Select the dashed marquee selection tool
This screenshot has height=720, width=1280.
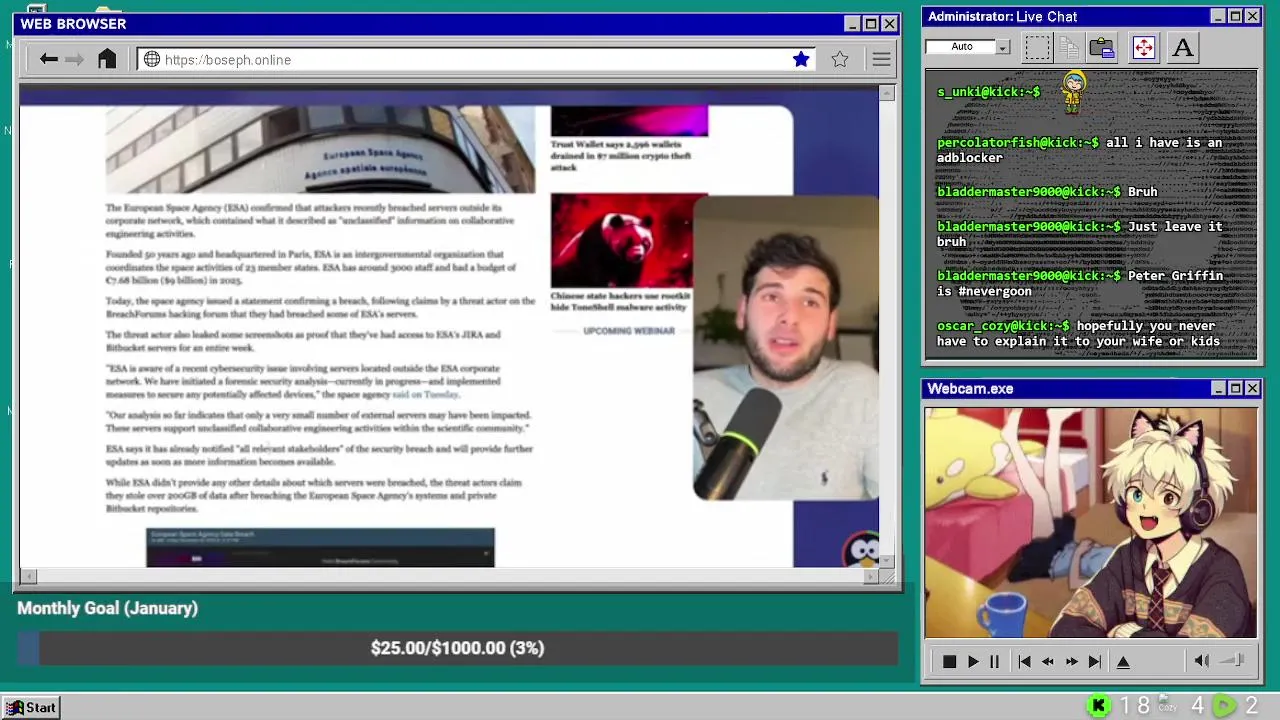(1037, 47)
